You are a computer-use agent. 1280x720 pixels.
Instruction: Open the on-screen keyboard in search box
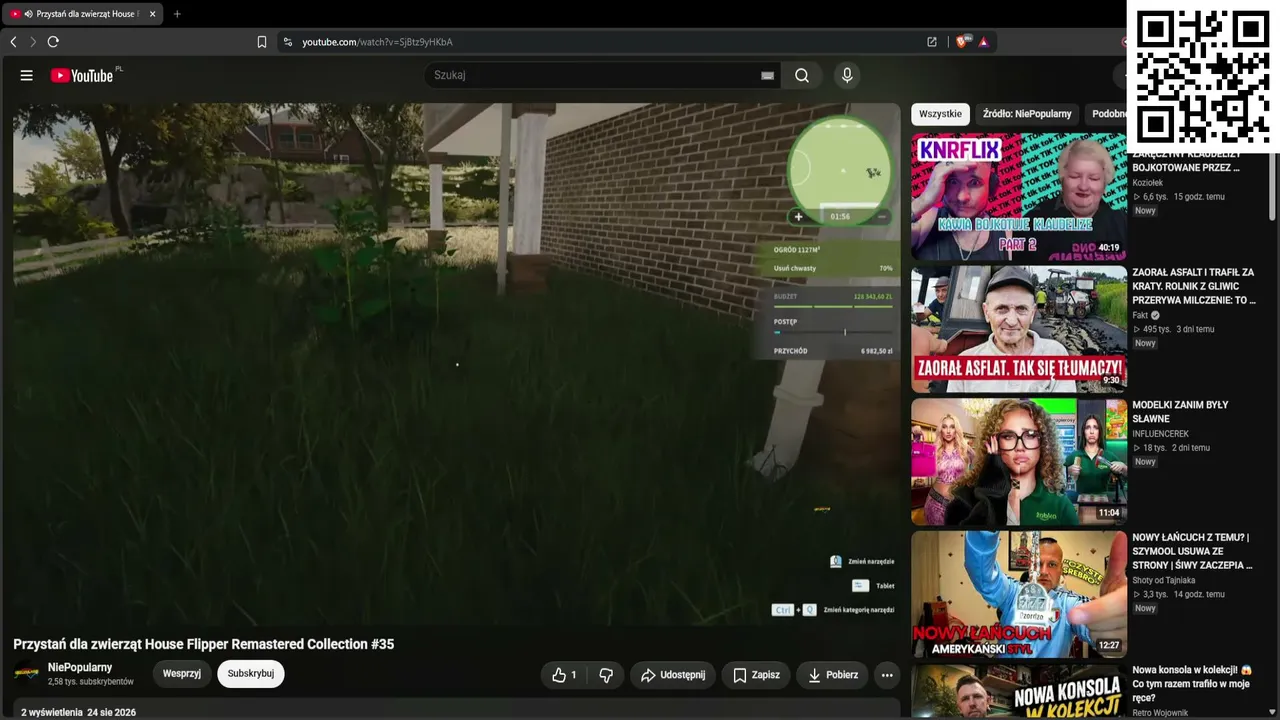(767, 75)
